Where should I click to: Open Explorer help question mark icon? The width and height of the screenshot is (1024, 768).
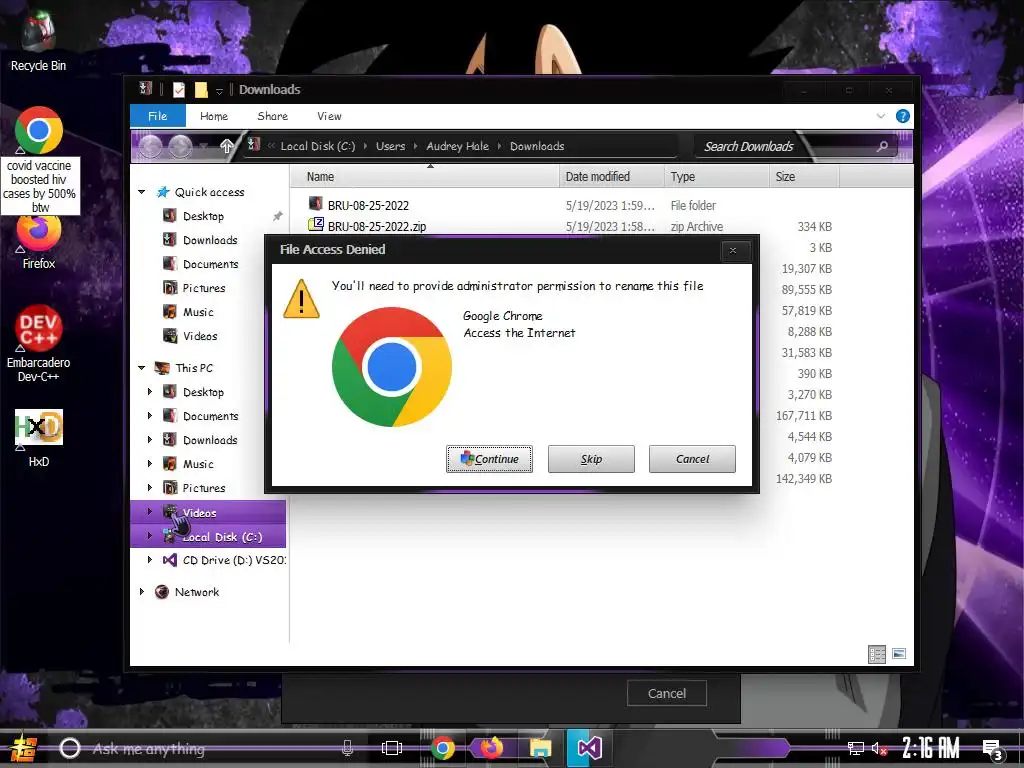coord(903,116)
